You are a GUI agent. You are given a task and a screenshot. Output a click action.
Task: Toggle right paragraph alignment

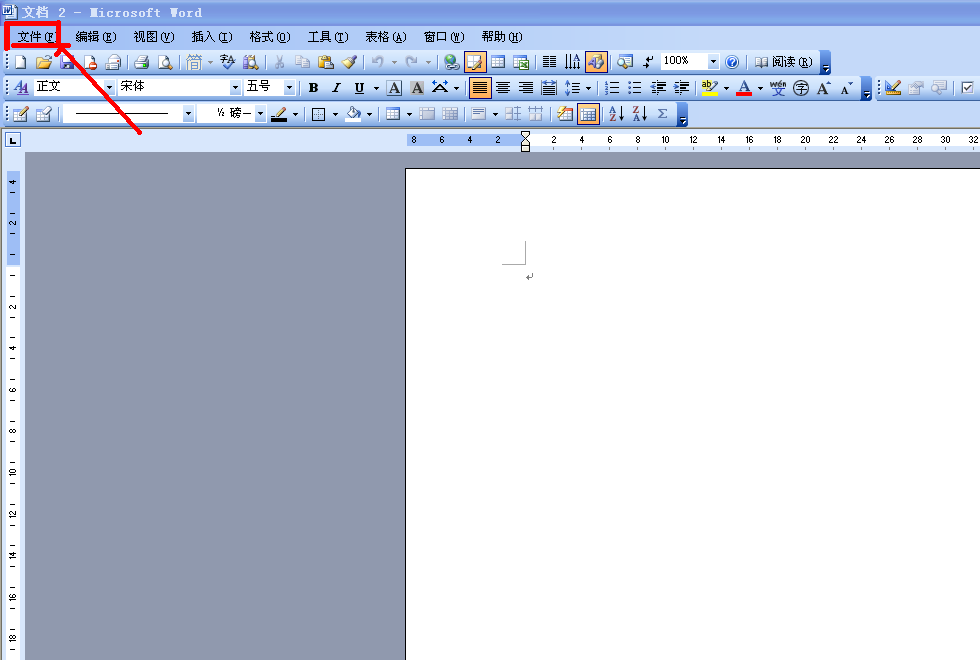coord(526,88)
